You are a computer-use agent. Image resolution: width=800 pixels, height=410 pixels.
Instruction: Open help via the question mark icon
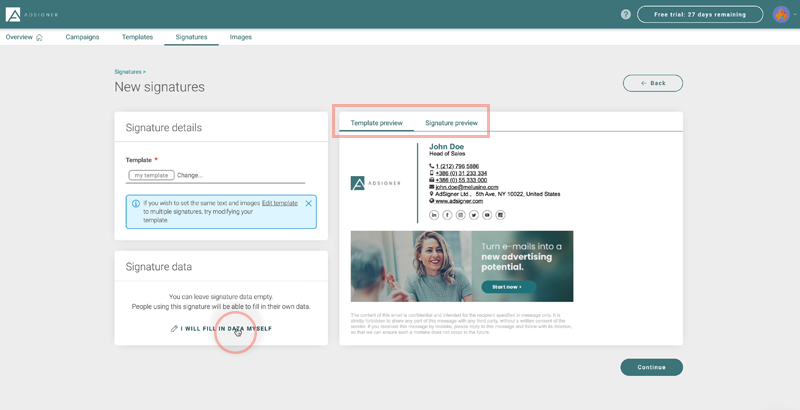[x=626, y=14]
